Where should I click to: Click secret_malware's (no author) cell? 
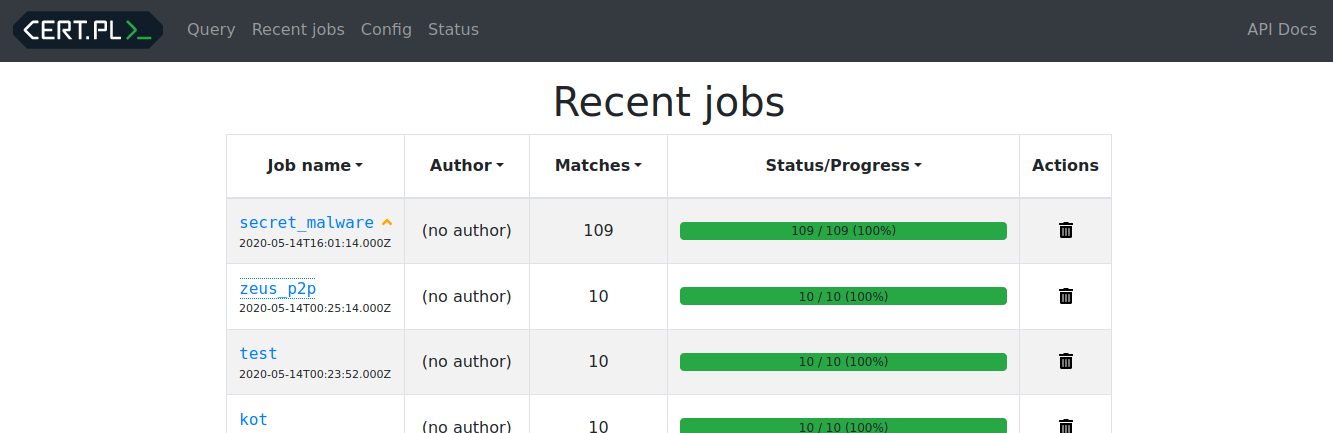[x=467, y=231]
